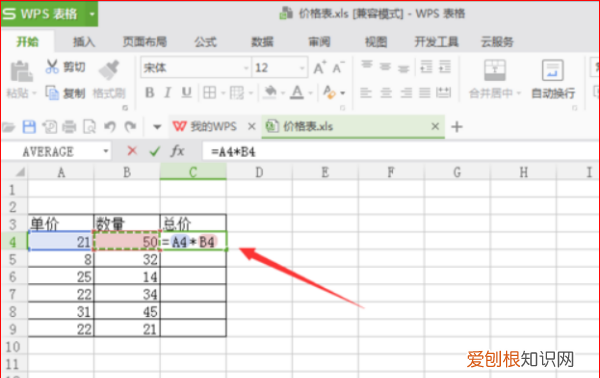Open the fill color dropdown arrow
The image size is (600, 378).
tap(283, 93)
